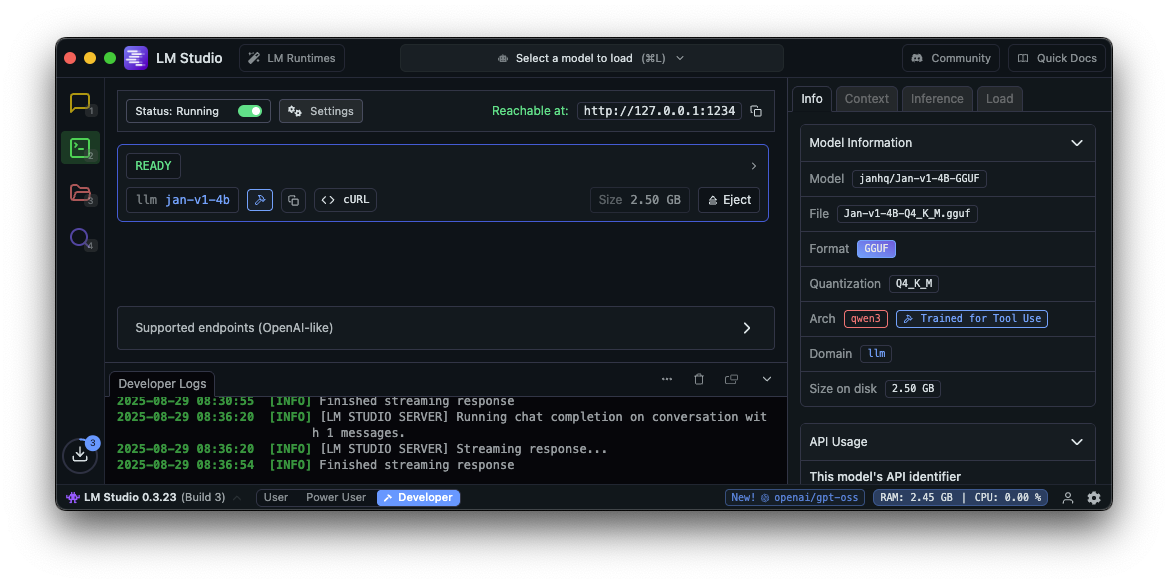This screenshot has width=1168, height=584.
Task: Collapse the API Usage section
Action: point(1077,442)
